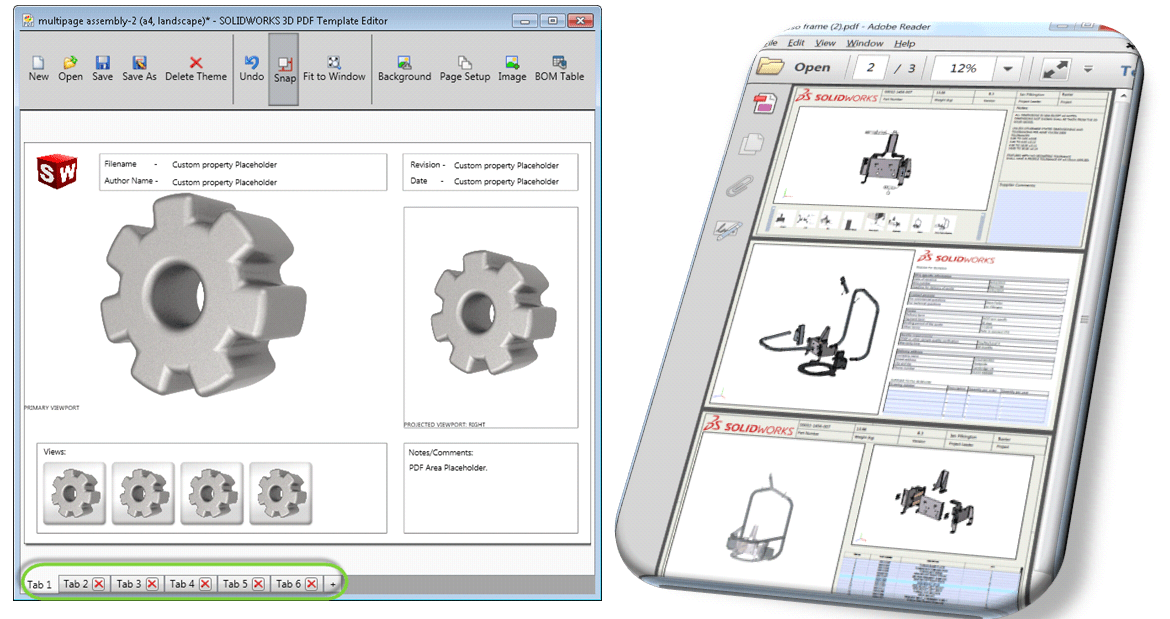Image resolution: width=1170 pixels, height=619 pixels.
Task: Select the primary viewport gear model
Action: [x=203, y=295]
